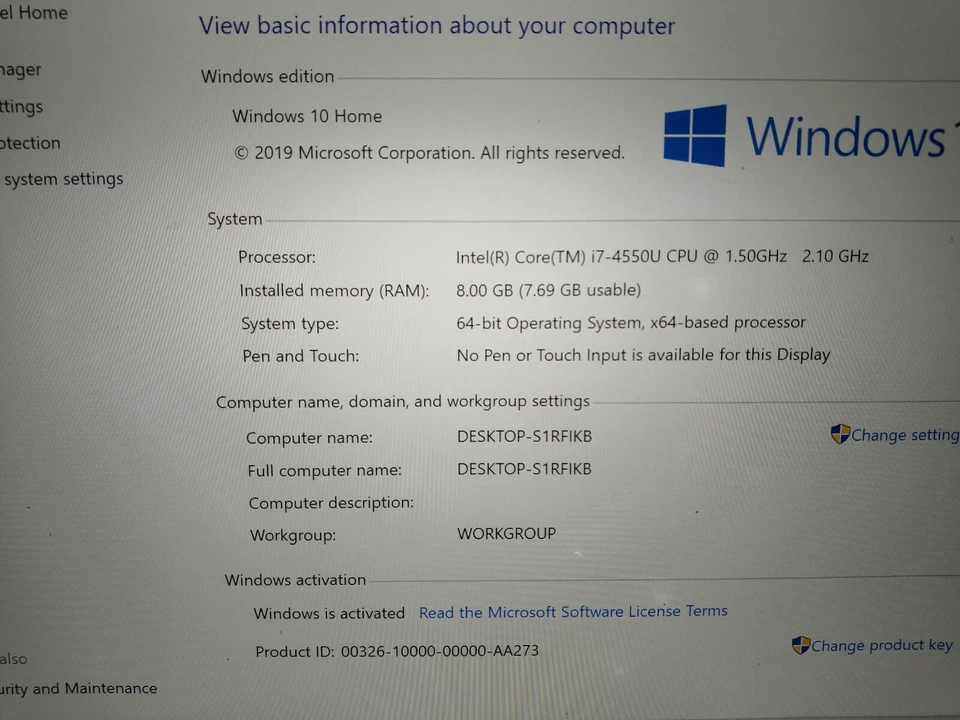This screenshot has height=720, width=960.
Task: Click the 'Computer name:' label
Action: coord(309,438)
